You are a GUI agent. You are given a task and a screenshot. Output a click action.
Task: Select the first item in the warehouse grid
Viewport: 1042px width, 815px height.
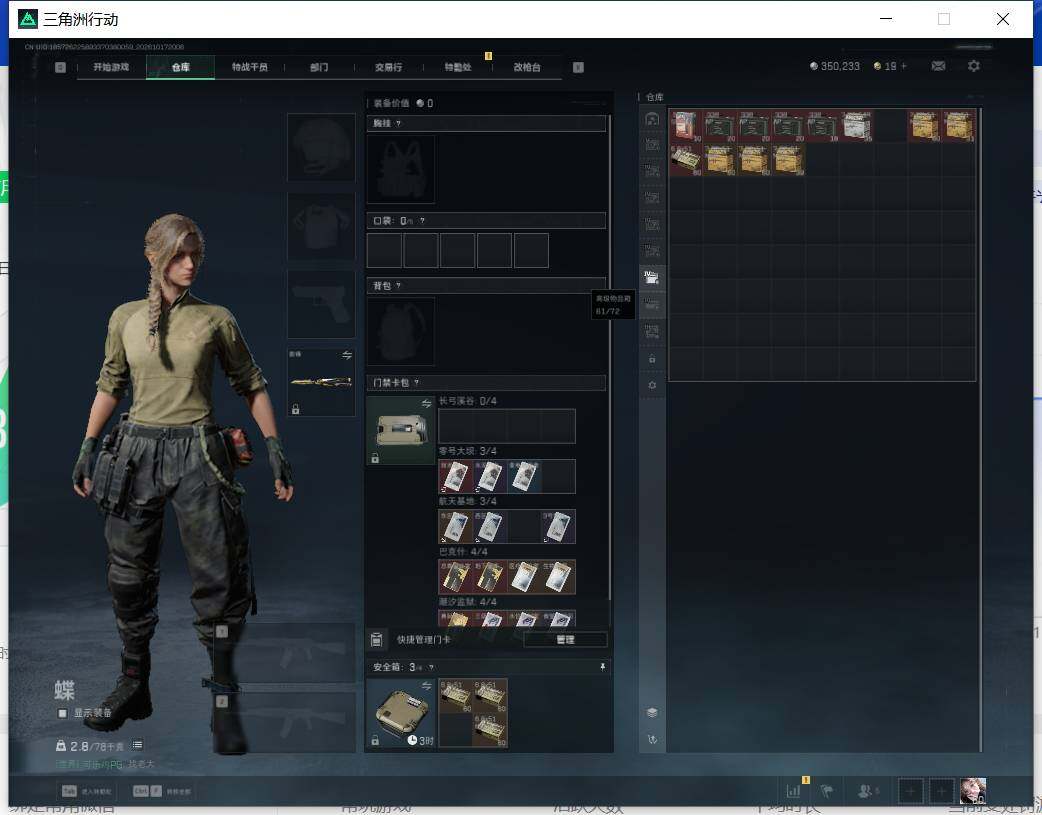686,126
